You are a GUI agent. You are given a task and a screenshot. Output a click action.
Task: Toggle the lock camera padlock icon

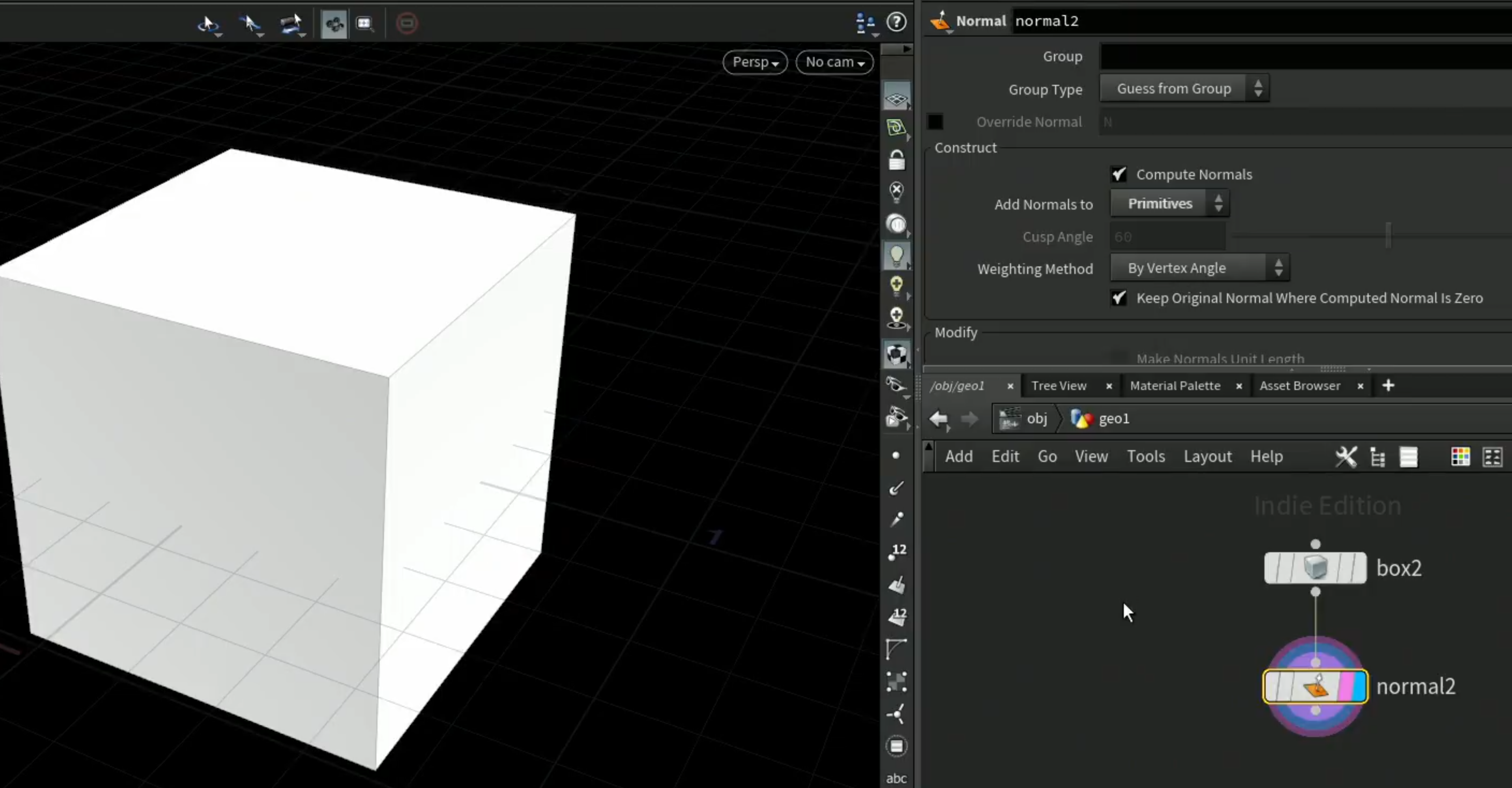tap(896, 160)
